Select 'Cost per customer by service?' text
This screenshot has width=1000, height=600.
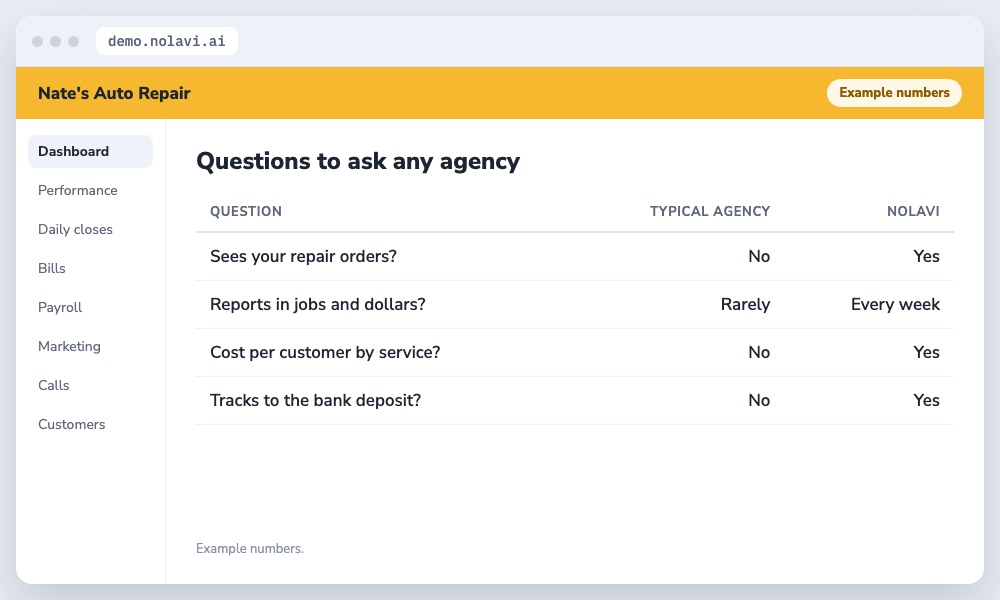coord(325,352)
